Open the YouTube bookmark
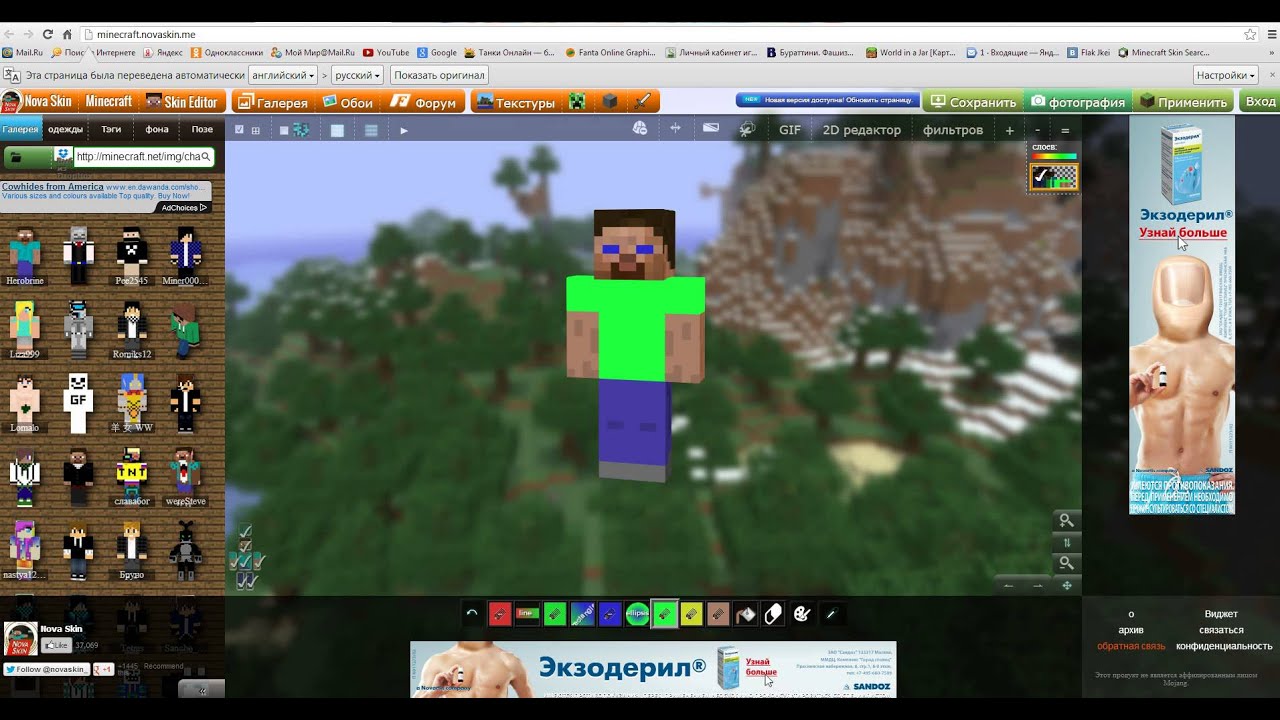Screen dimensions: 1280x720 click(x=386, y=52)
